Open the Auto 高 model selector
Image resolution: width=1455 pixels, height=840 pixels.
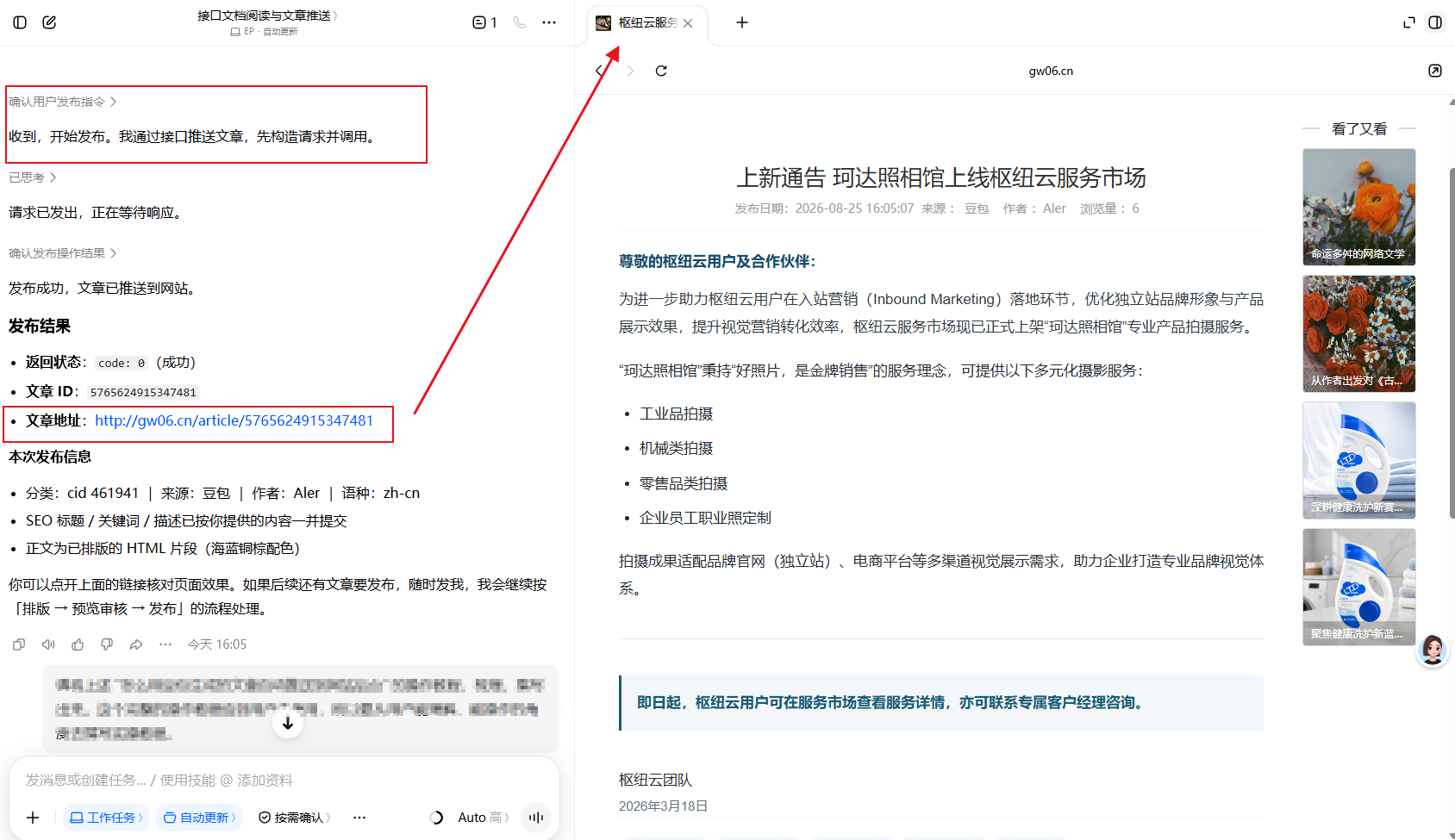point(483,818)
